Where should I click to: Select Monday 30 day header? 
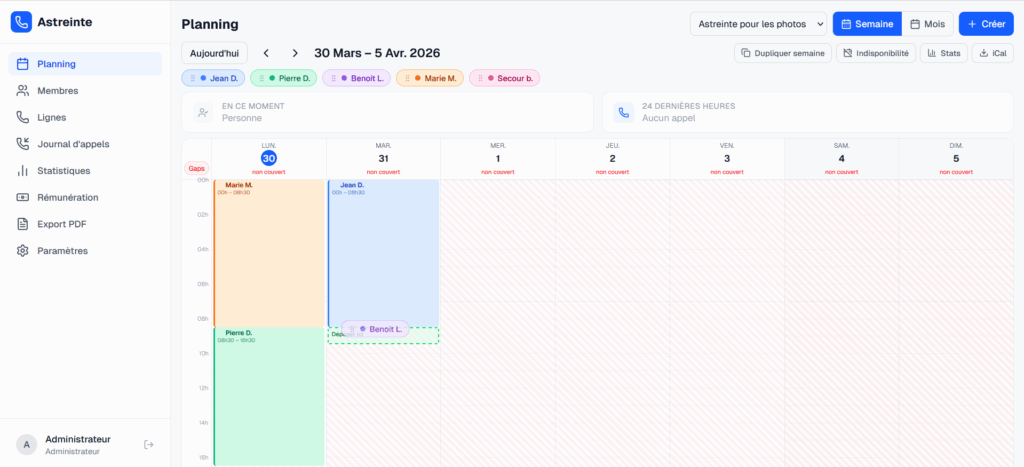[269, 159]
